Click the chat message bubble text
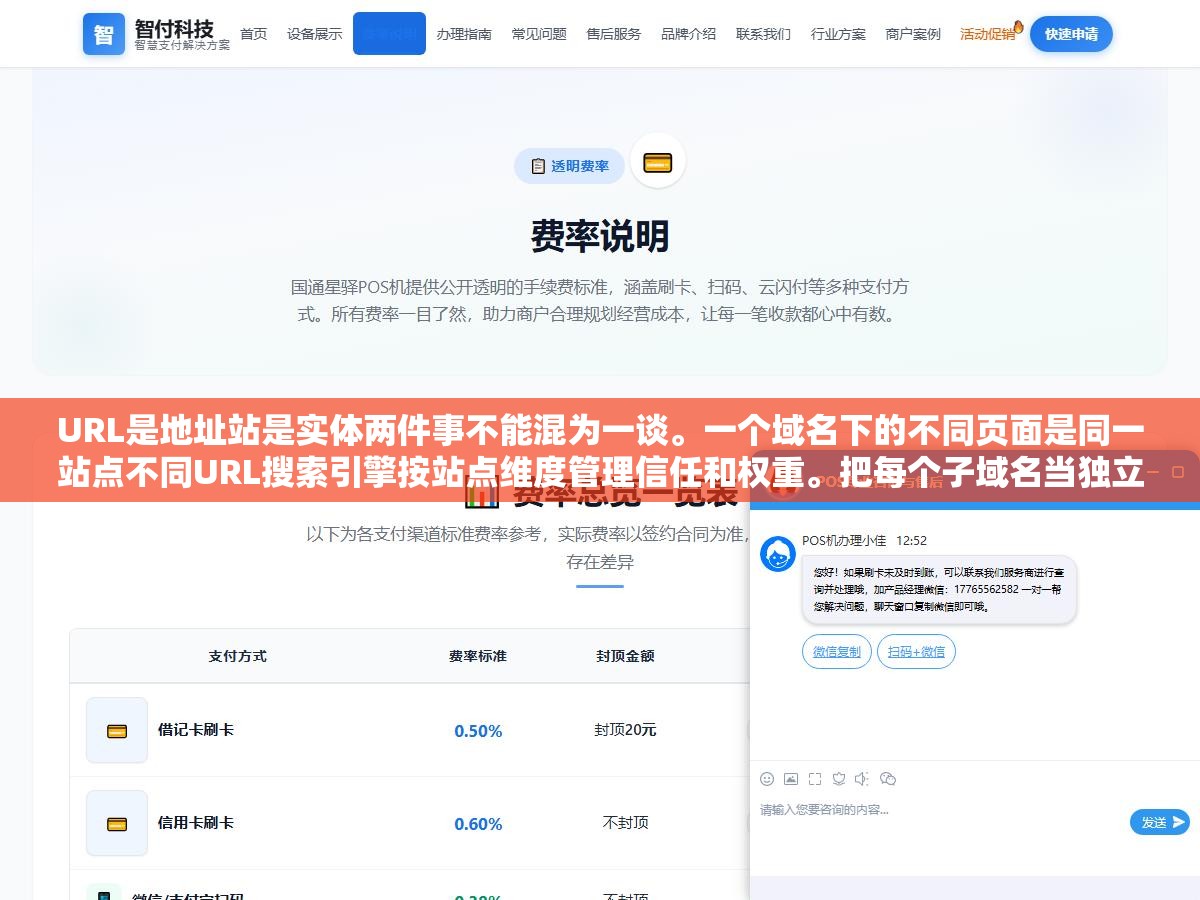The image size is (1200, 900). (x=939, y=589)
